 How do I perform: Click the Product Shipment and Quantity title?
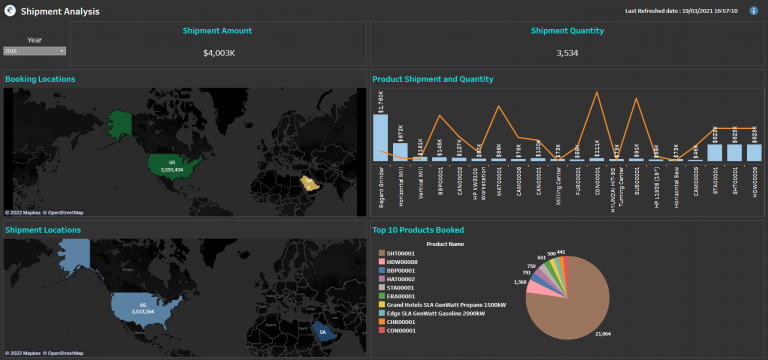coord(433,79)
